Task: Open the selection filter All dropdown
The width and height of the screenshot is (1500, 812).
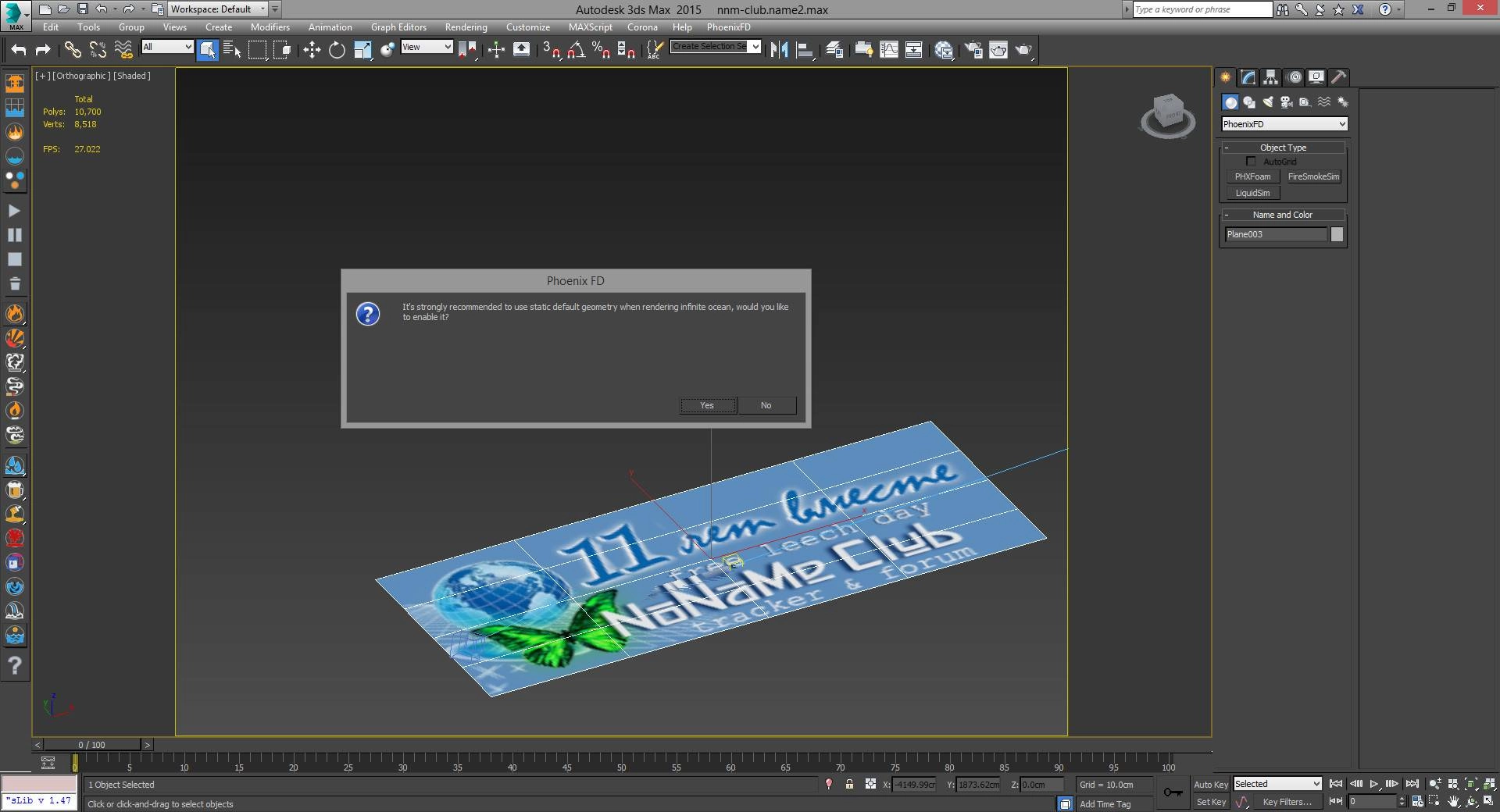Action: pos(167,47)
